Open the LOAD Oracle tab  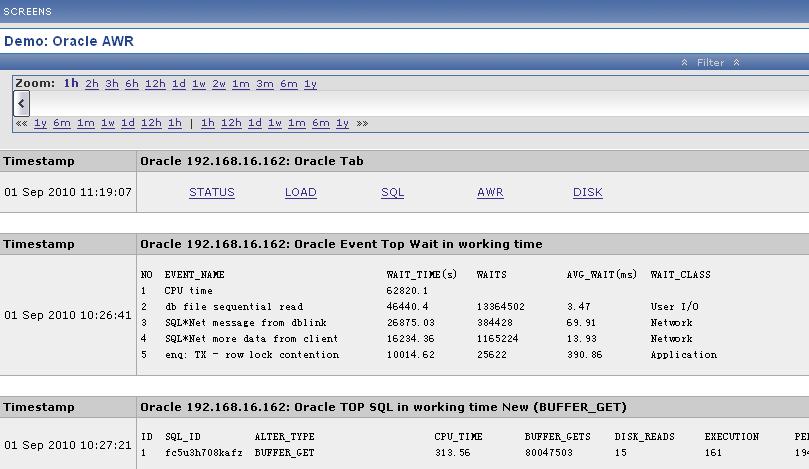[x=301, y=192]
